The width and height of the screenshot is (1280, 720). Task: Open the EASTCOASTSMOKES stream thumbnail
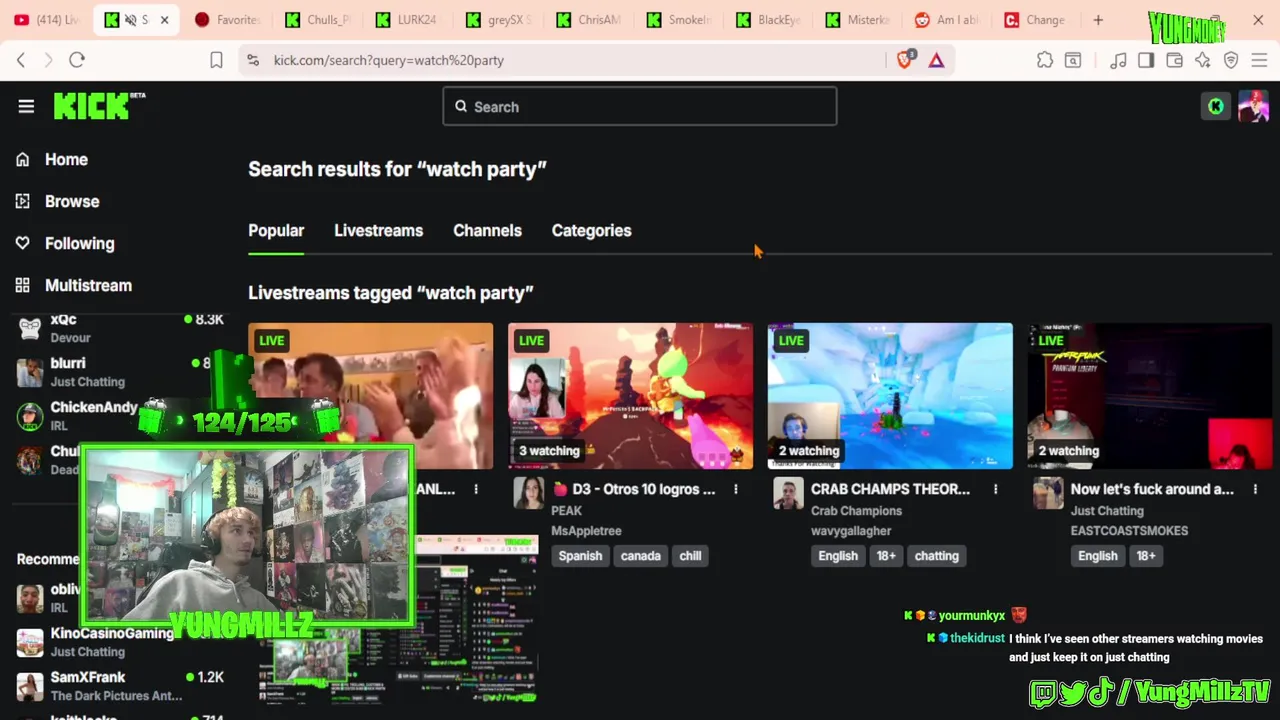tap(1150, 396)
